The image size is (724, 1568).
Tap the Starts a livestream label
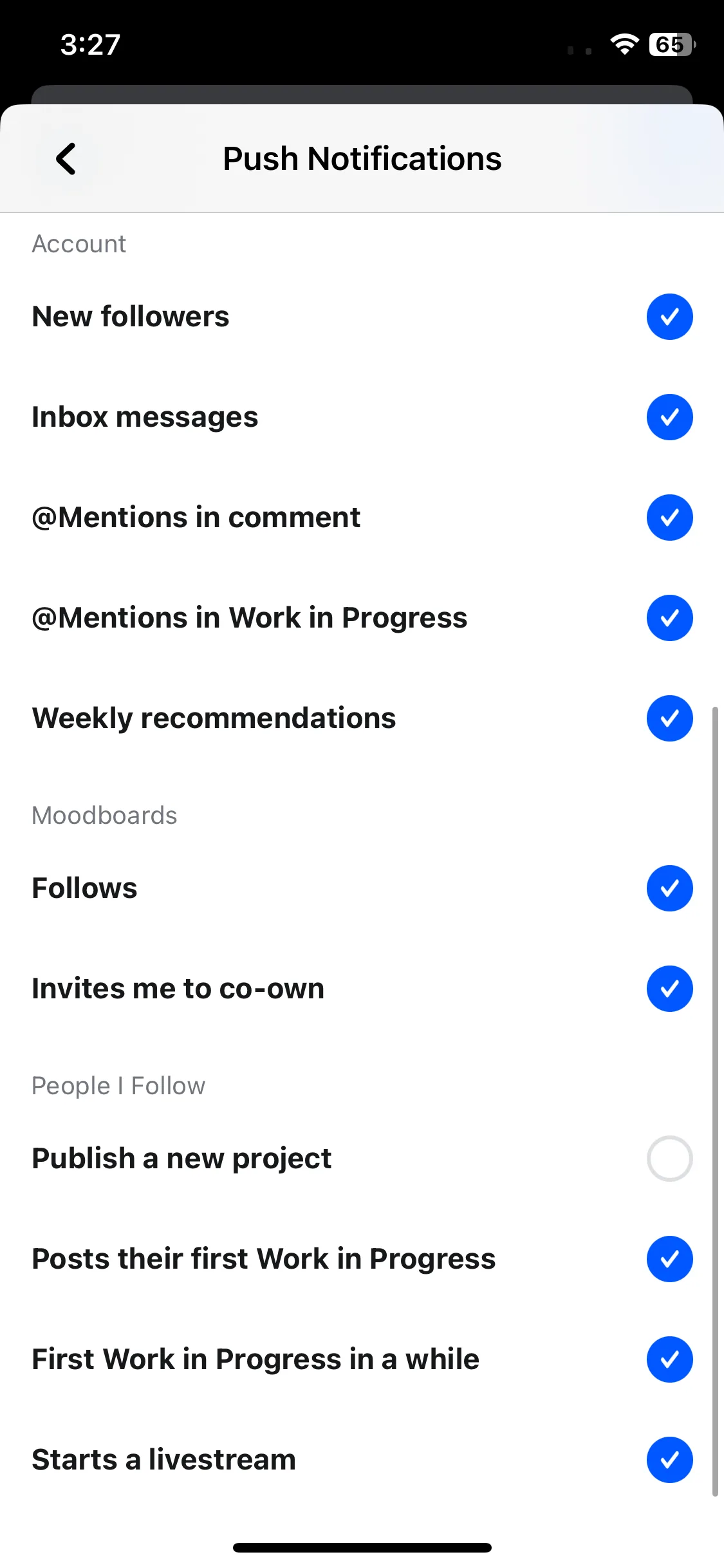(164, 1460)
